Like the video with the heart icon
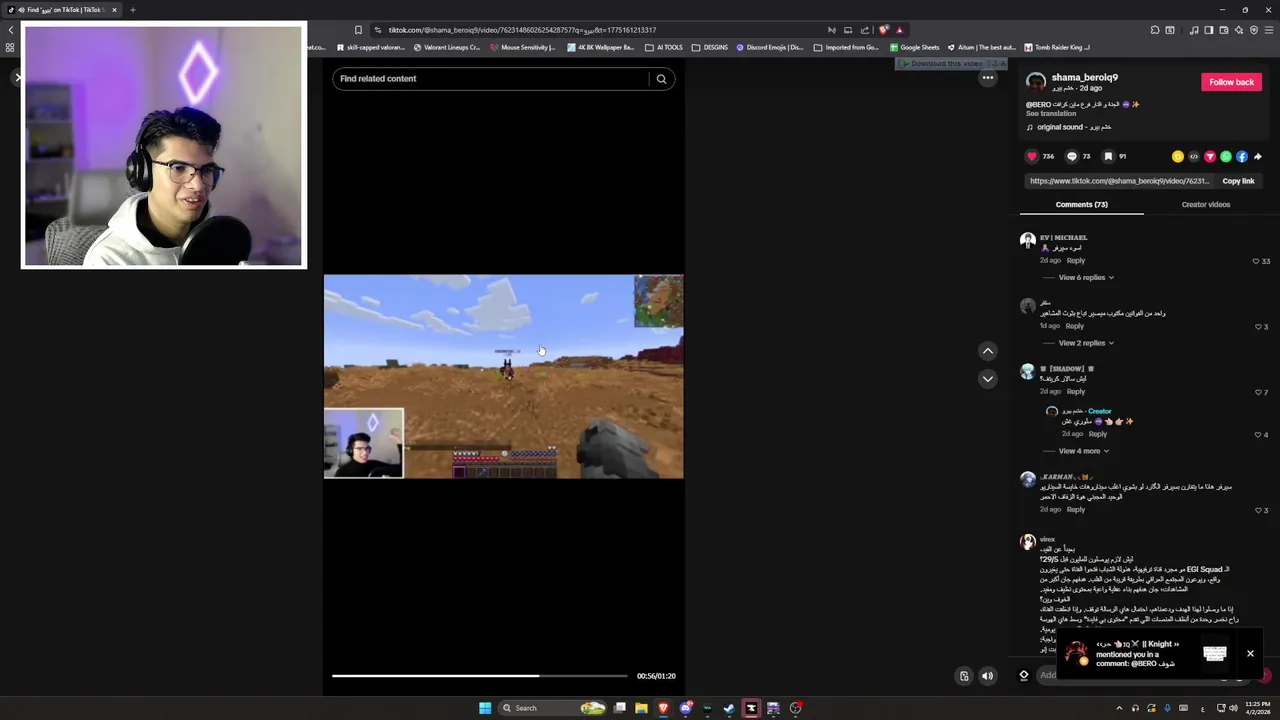 (x=1032, y=156)
